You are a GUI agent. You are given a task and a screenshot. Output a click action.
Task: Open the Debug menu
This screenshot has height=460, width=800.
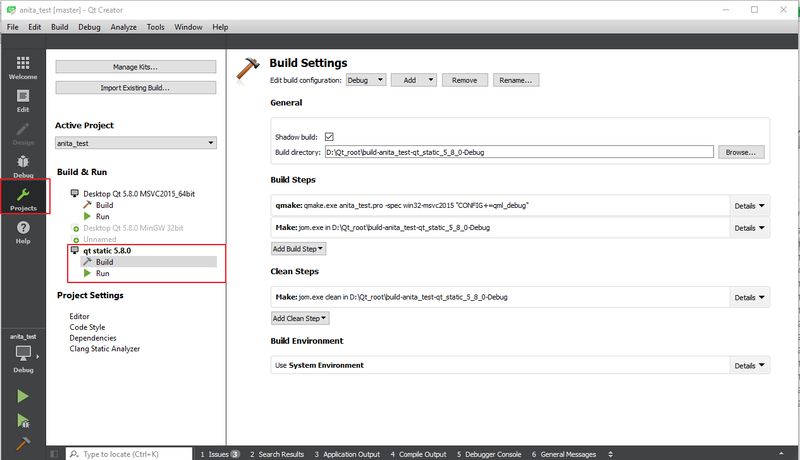(x=89, y=27)
